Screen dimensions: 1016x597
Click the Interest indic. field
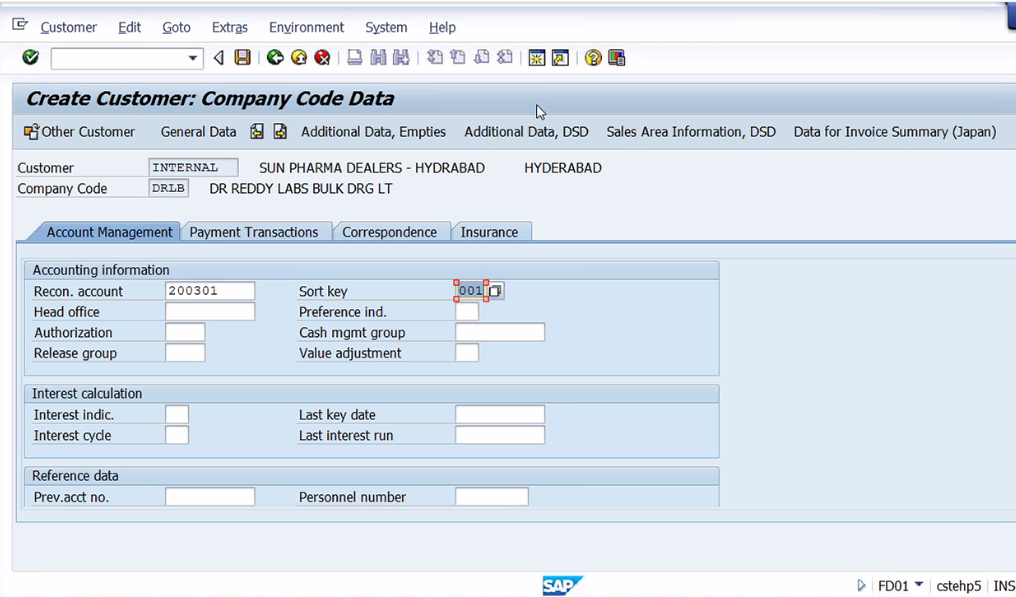[x=177, y=415]
